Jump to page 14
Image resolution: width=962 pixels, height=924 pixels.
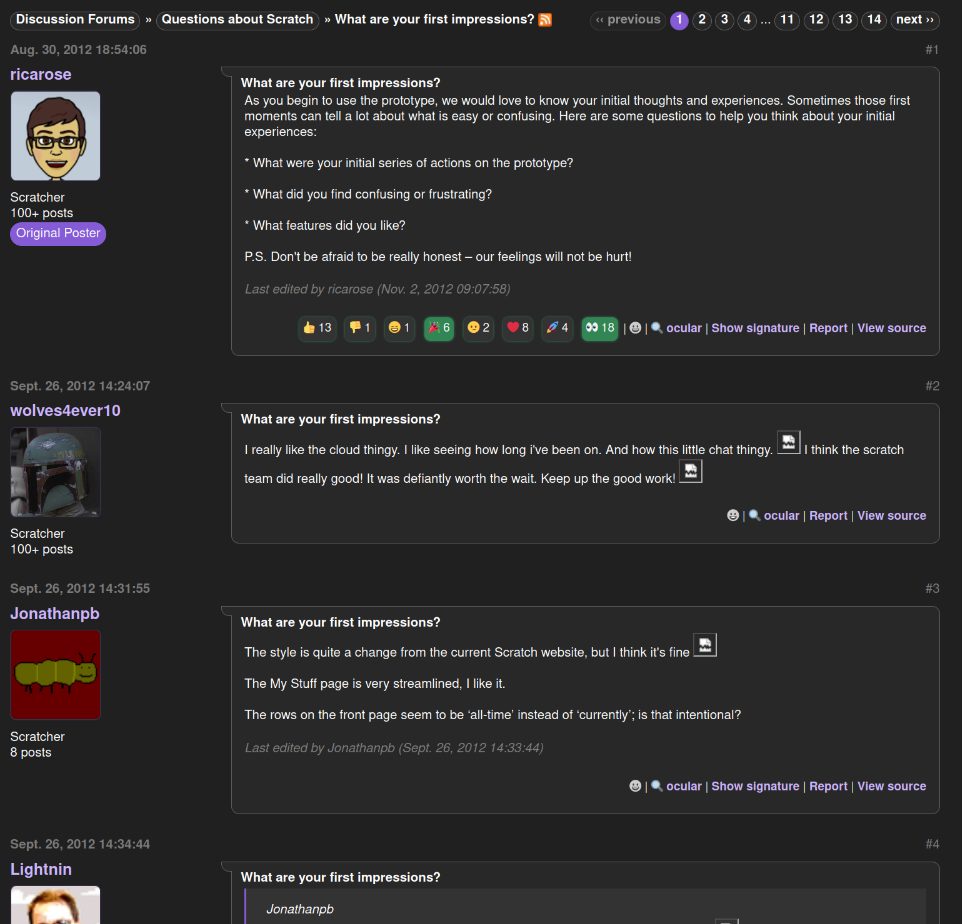874,20
